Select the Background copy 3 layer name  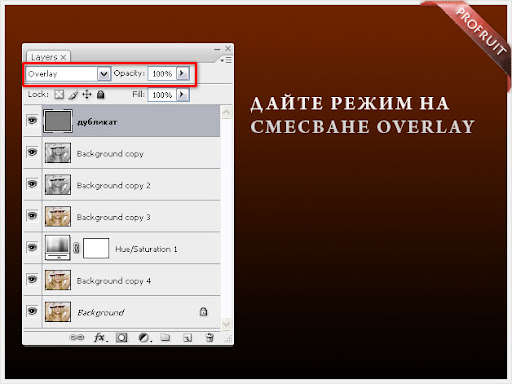(x=113, y=217)
